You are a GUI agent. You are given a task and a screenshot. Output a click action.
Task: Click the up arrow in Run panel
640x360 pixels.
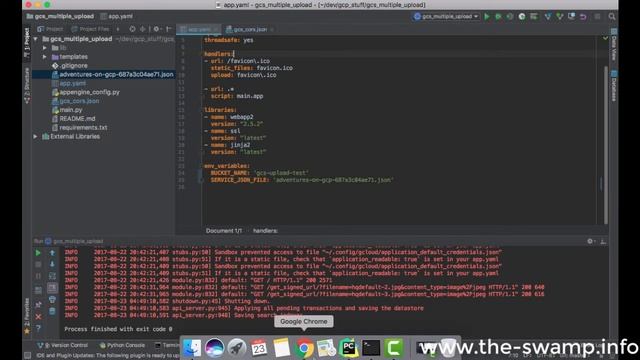pyautogui.click(x=52, y=253)
